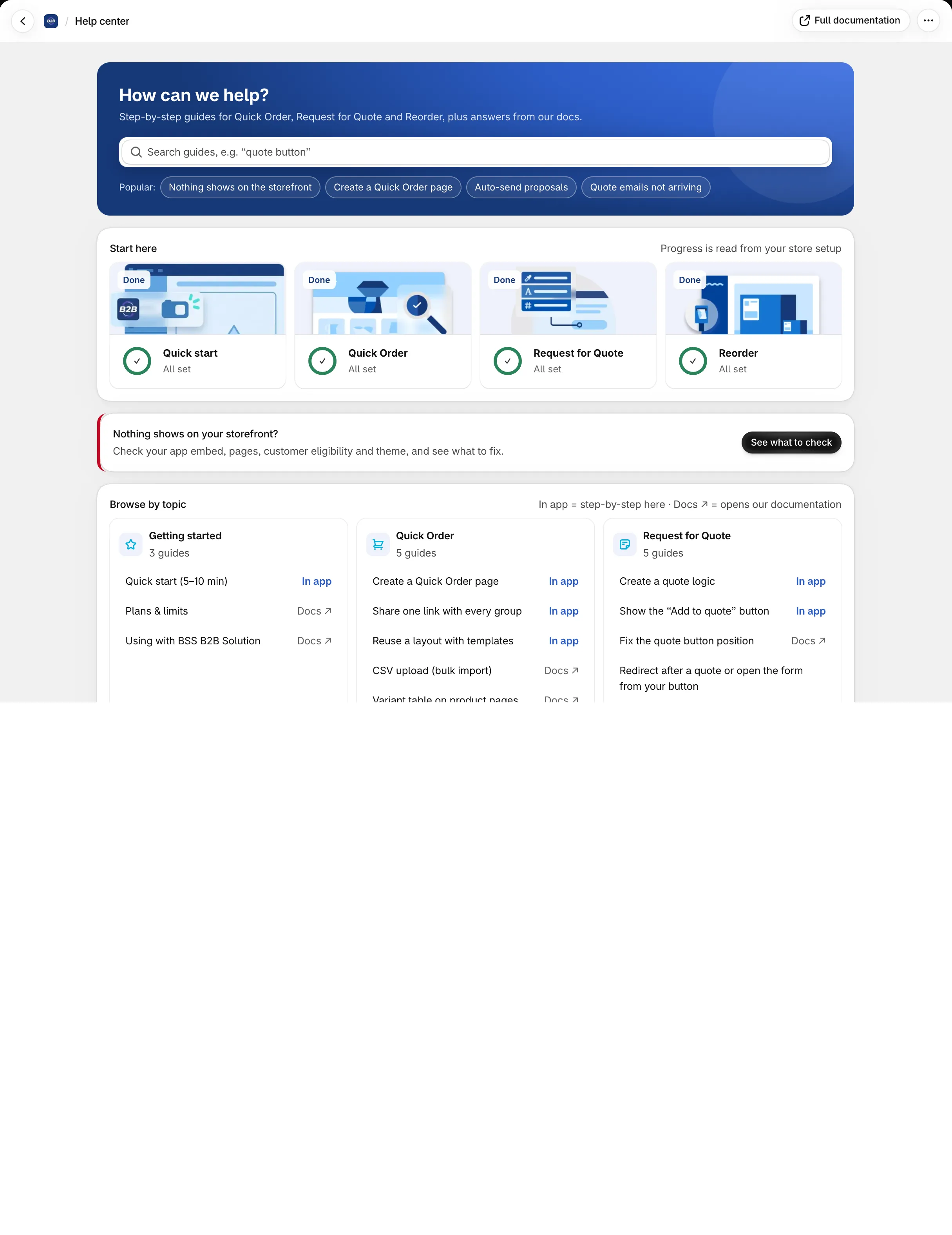Open the Quick start illustration thumbnail
The height and width of the screenshot is (1235, 952).
click(198, 299)
